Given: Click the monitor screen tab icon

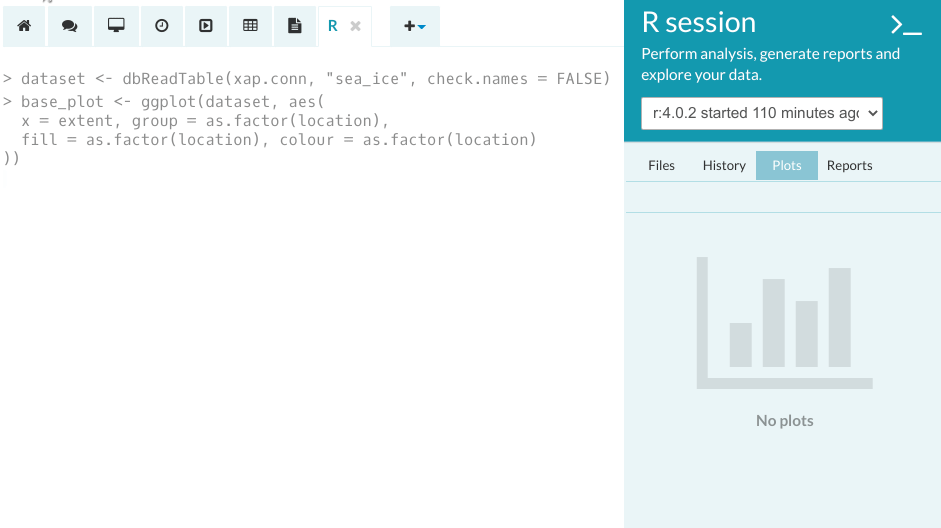Looking at the screenshot, I should pos(116,26).
